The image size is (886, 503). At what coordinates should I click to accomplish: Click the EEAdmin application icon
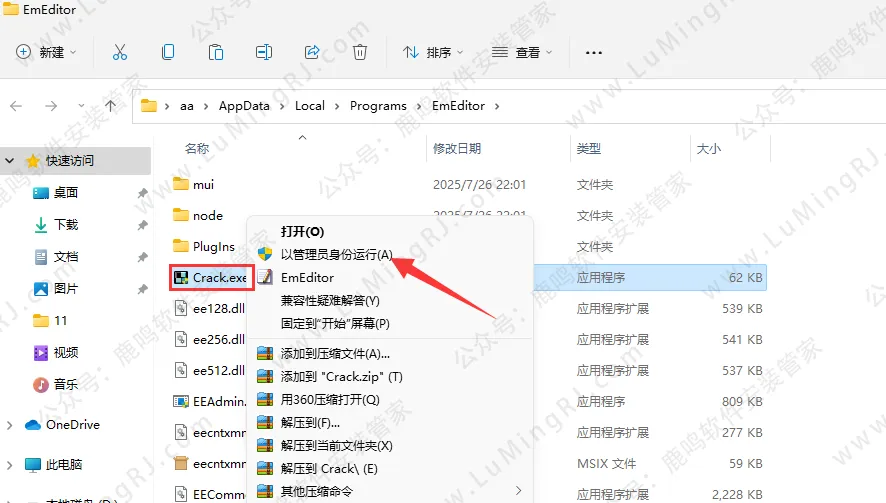181,402
